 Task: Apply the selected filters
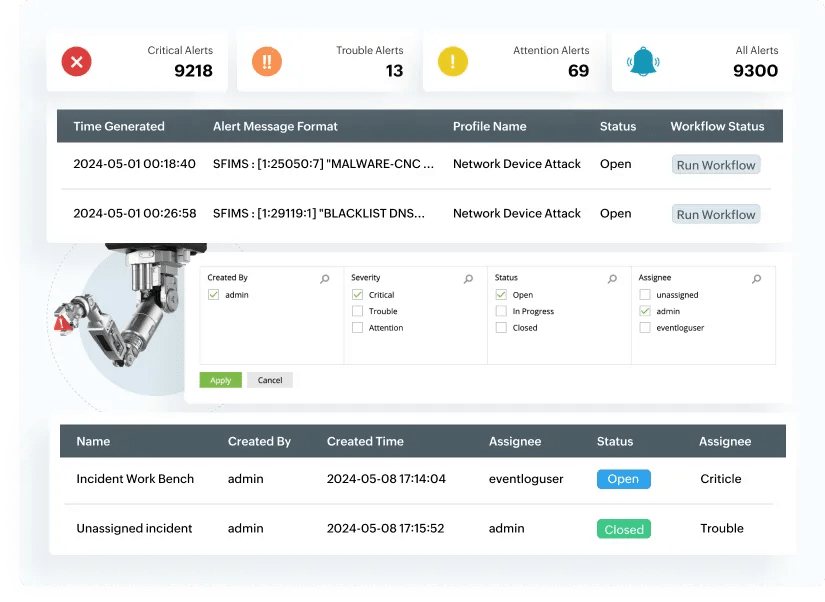(220, 380)
